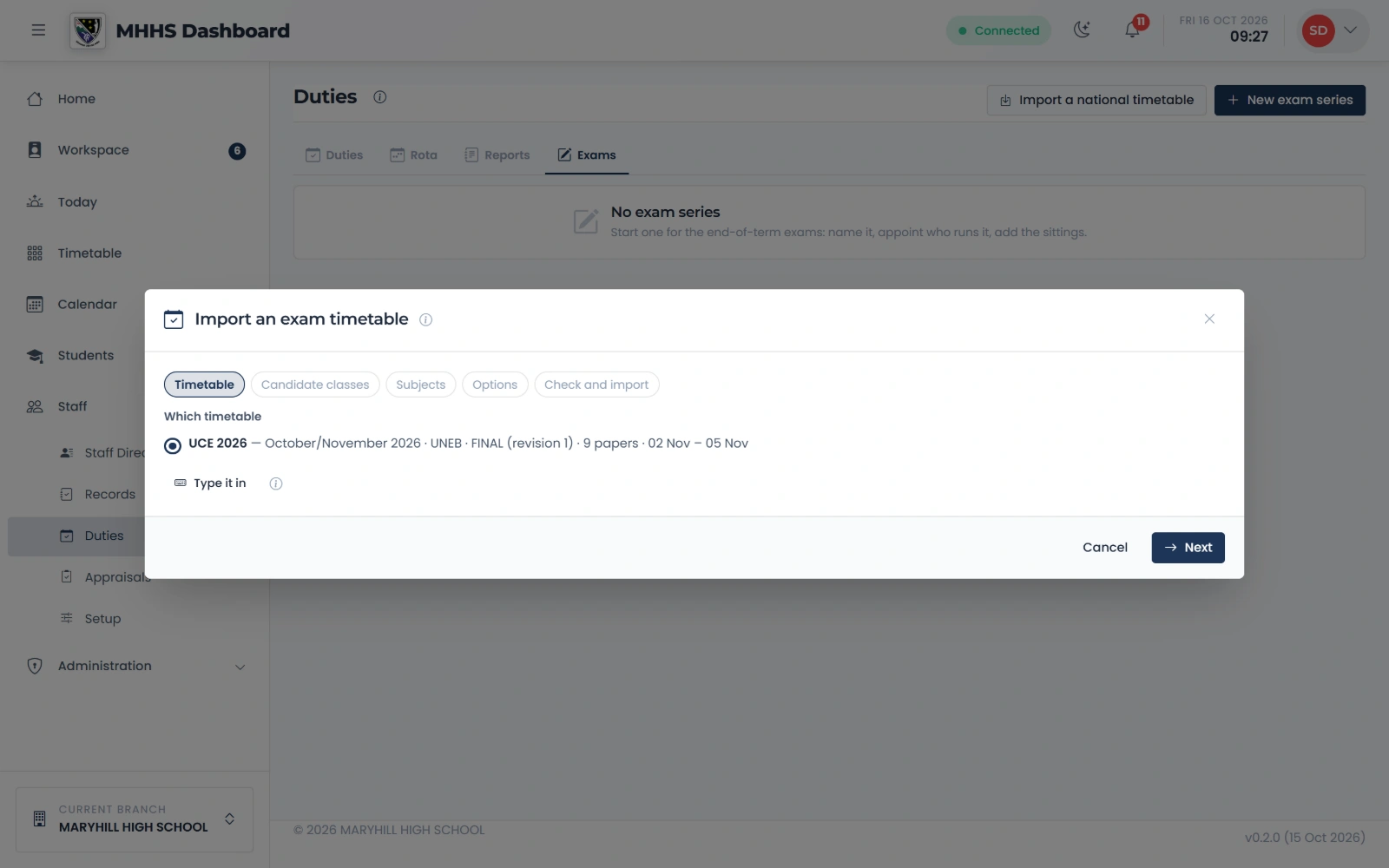The width and height of the screenshot is (1389, 868).
Task: Open Timetable in the sidebar
Action: [135, 253]
